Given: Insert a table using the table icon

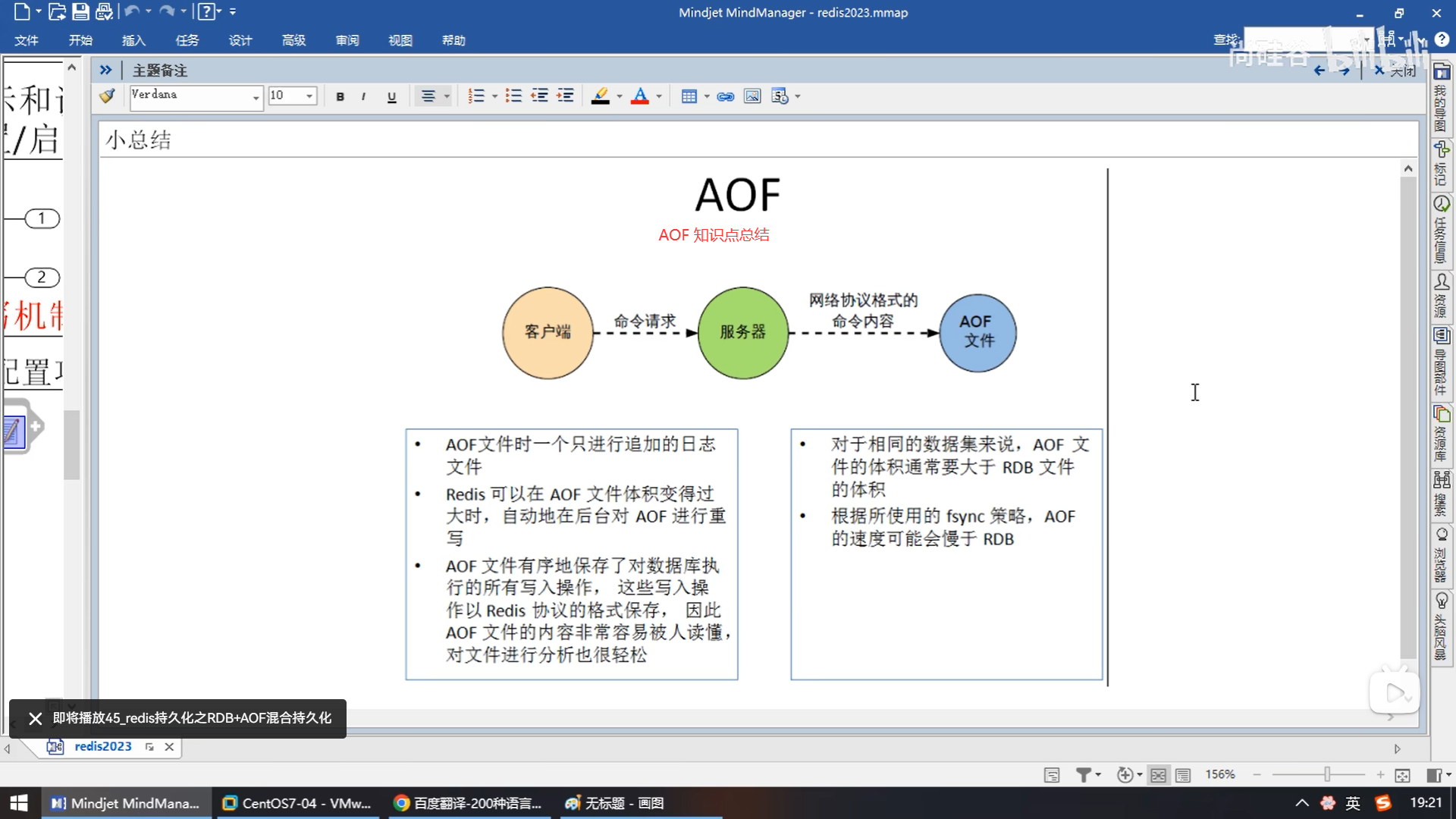Looking at the screenshot, I should (689, 96).
